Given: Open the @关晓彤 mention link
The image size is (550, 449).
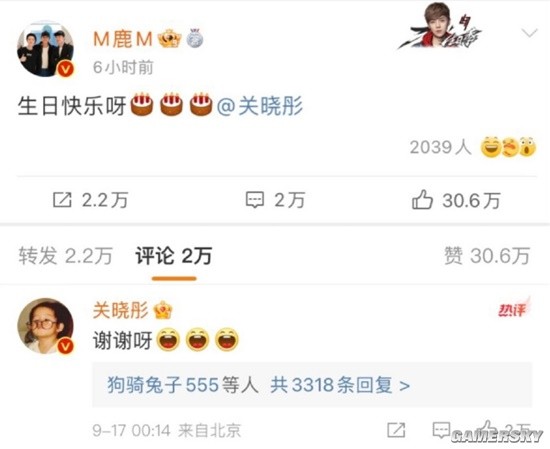Looking at the screenshot, I should [x=260, y=106].
